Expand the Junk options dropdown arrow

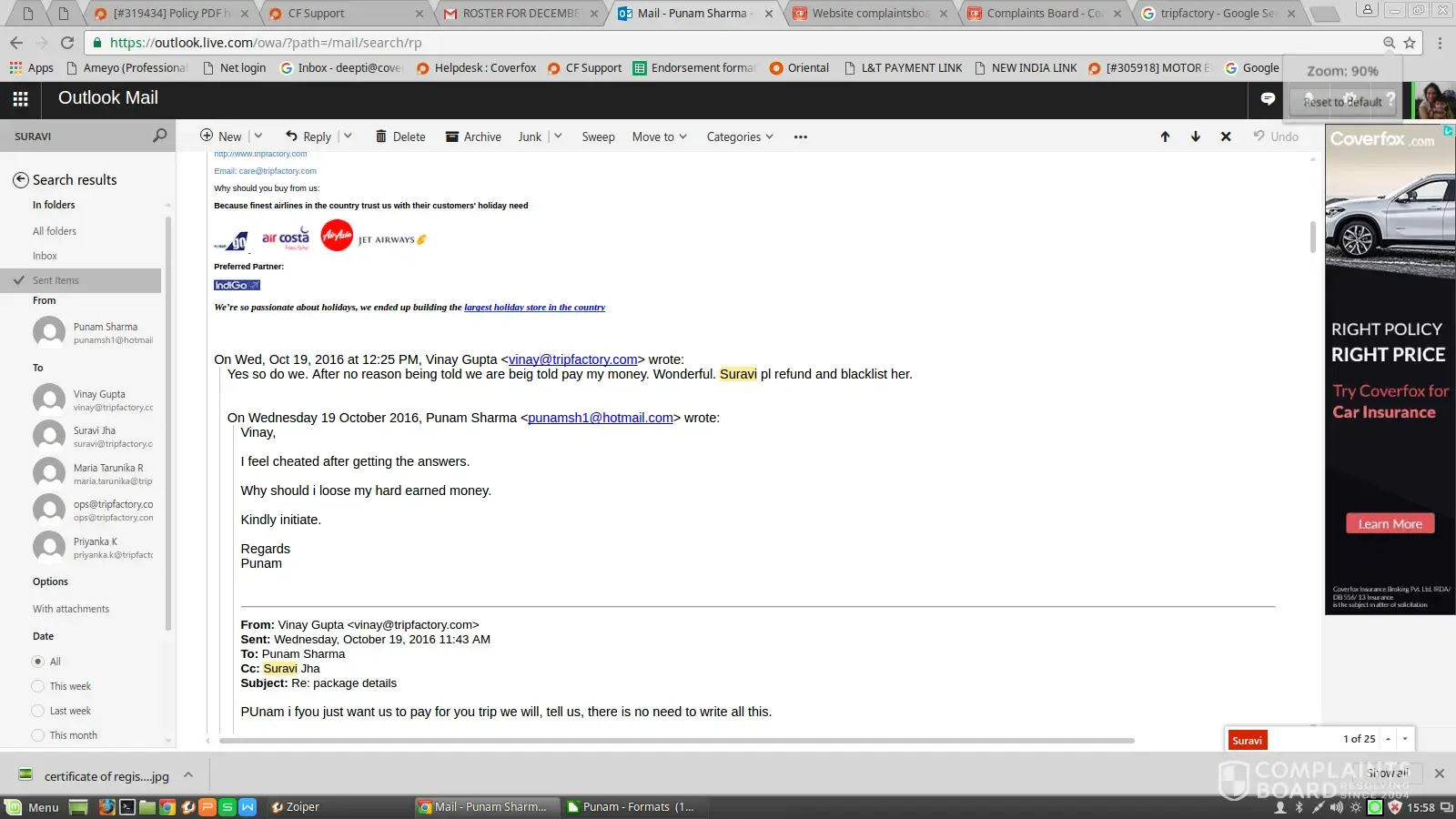pyautogui.click(x=558, y=136)
